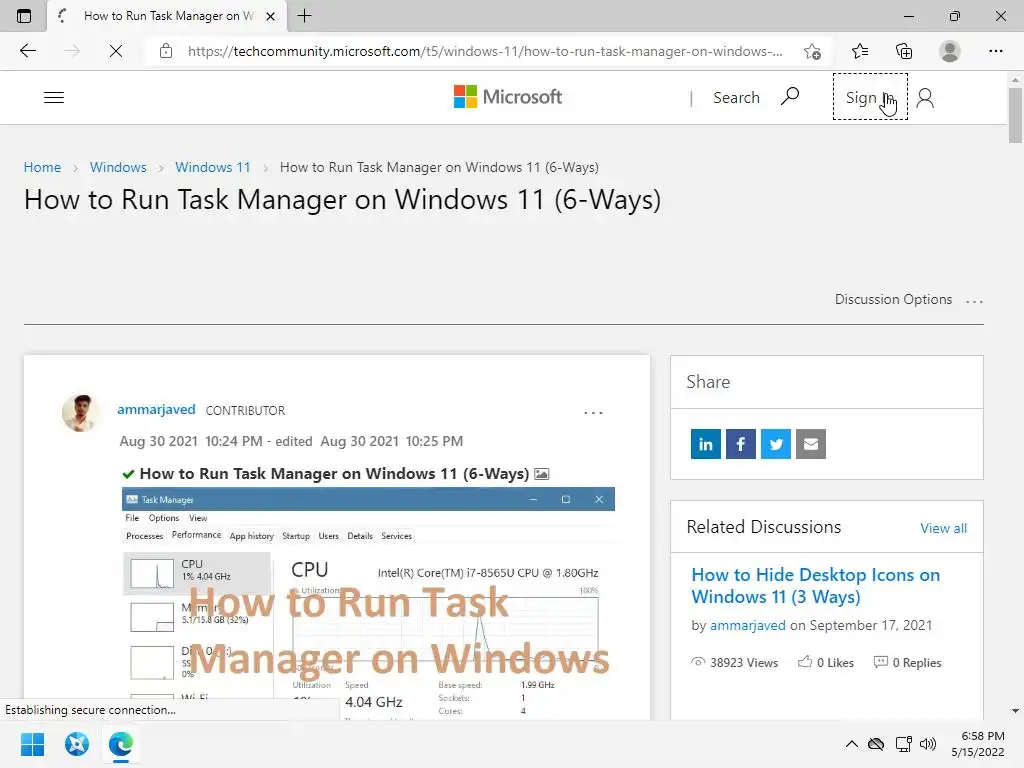Open How to Hide Desktop Icons discussion
Image resolution: width=1024 pixels, height=768 pixels.
(816, 586)
